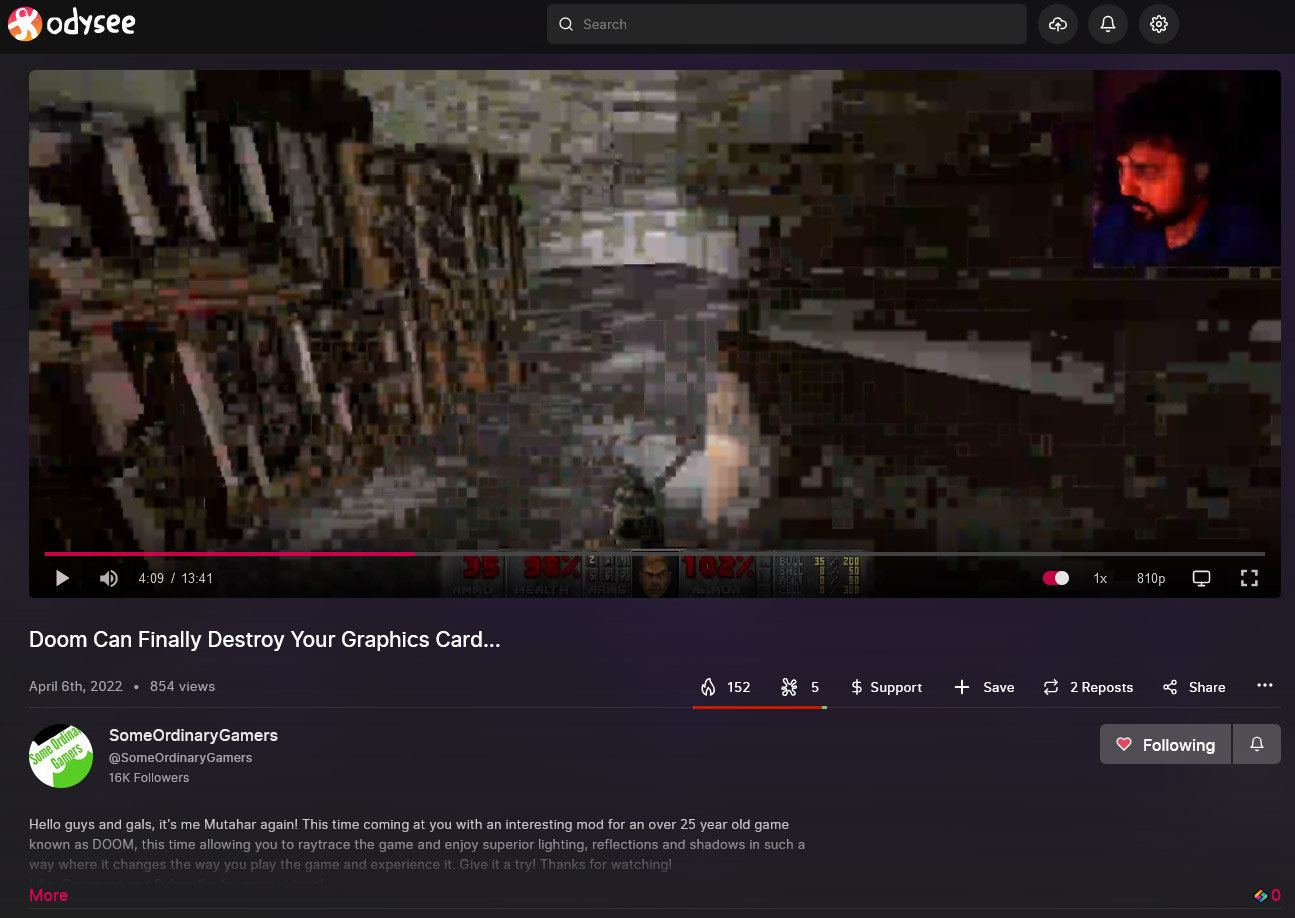This screenshot has height=918, width=1295.
Task: Share the video
Action: coord(1194,687)
